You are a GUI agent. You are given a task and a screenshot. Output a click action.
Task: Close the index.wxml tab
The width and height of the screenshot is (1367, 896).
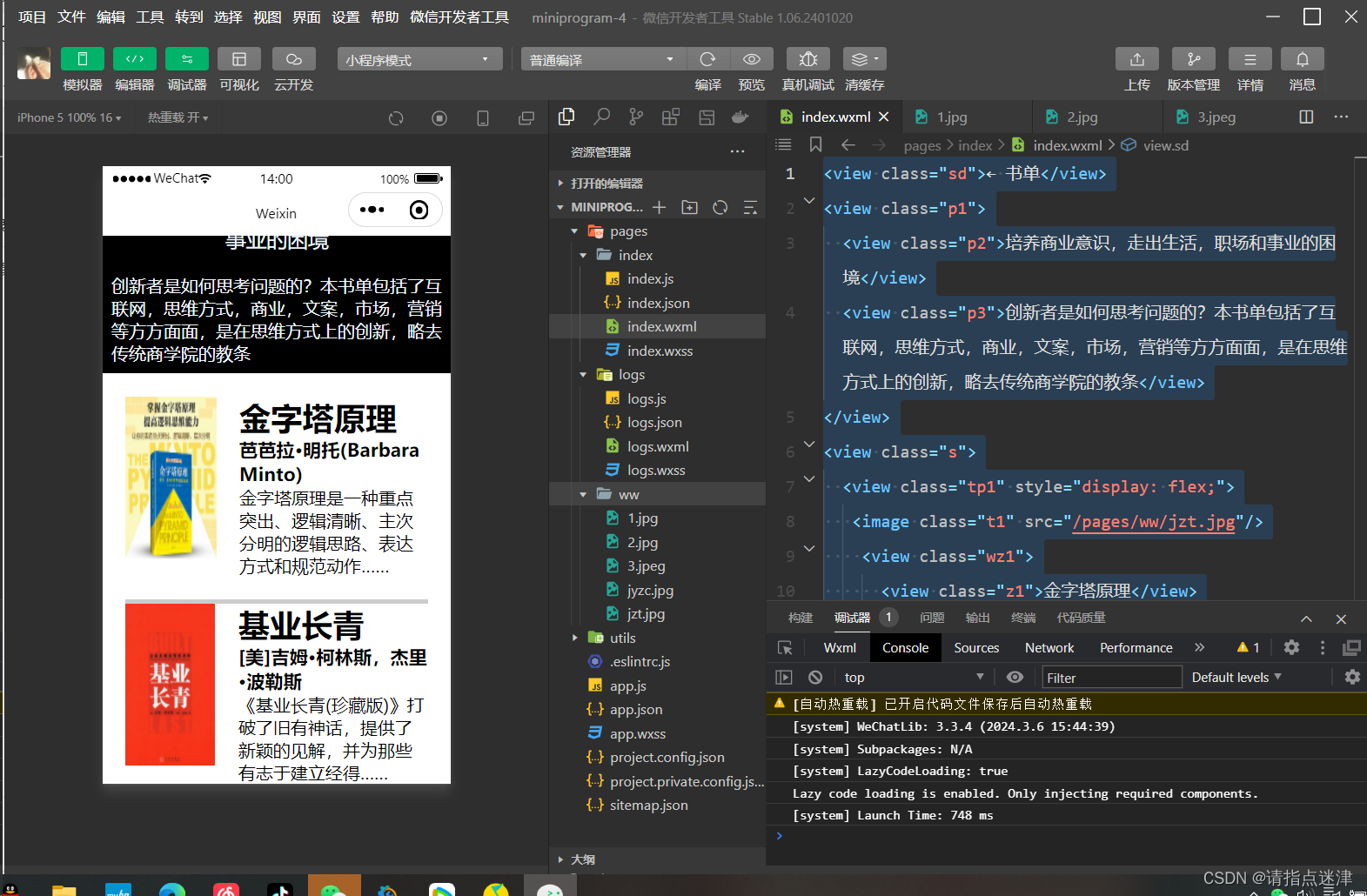[x=884, y=117]
